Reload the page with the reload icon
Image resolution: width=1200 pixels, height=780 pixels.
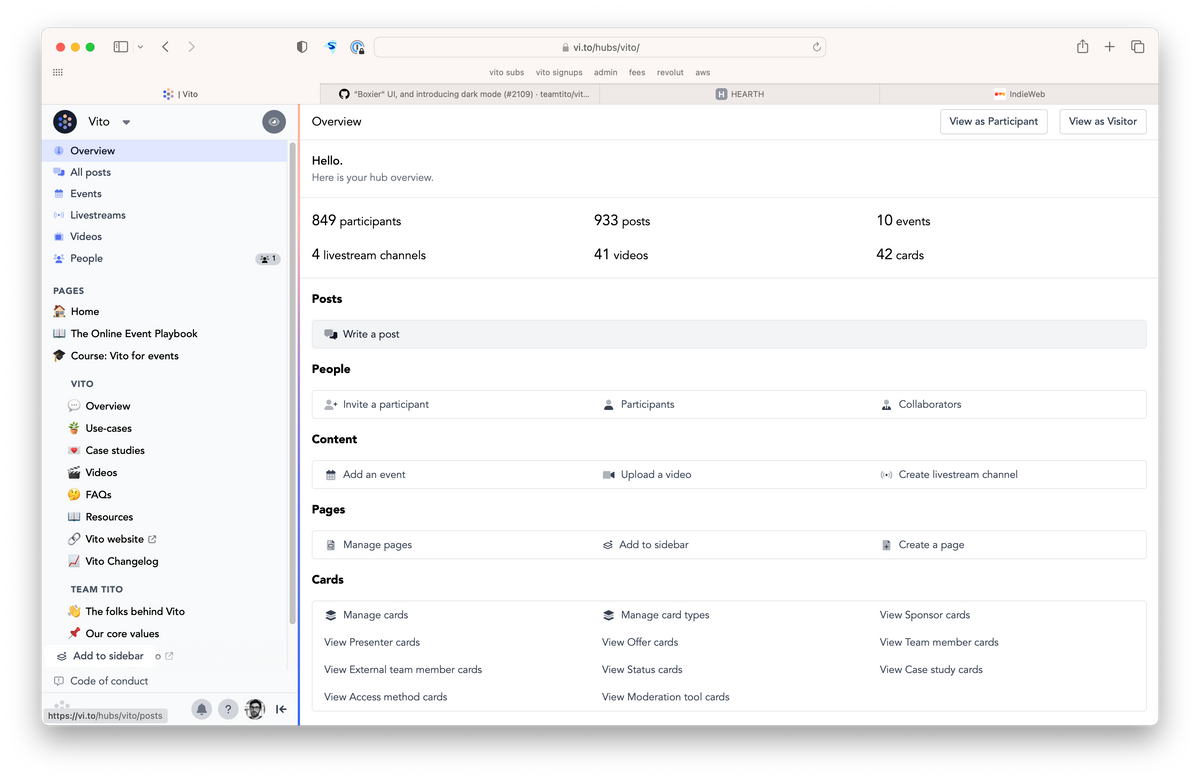(x=817, y=47)
